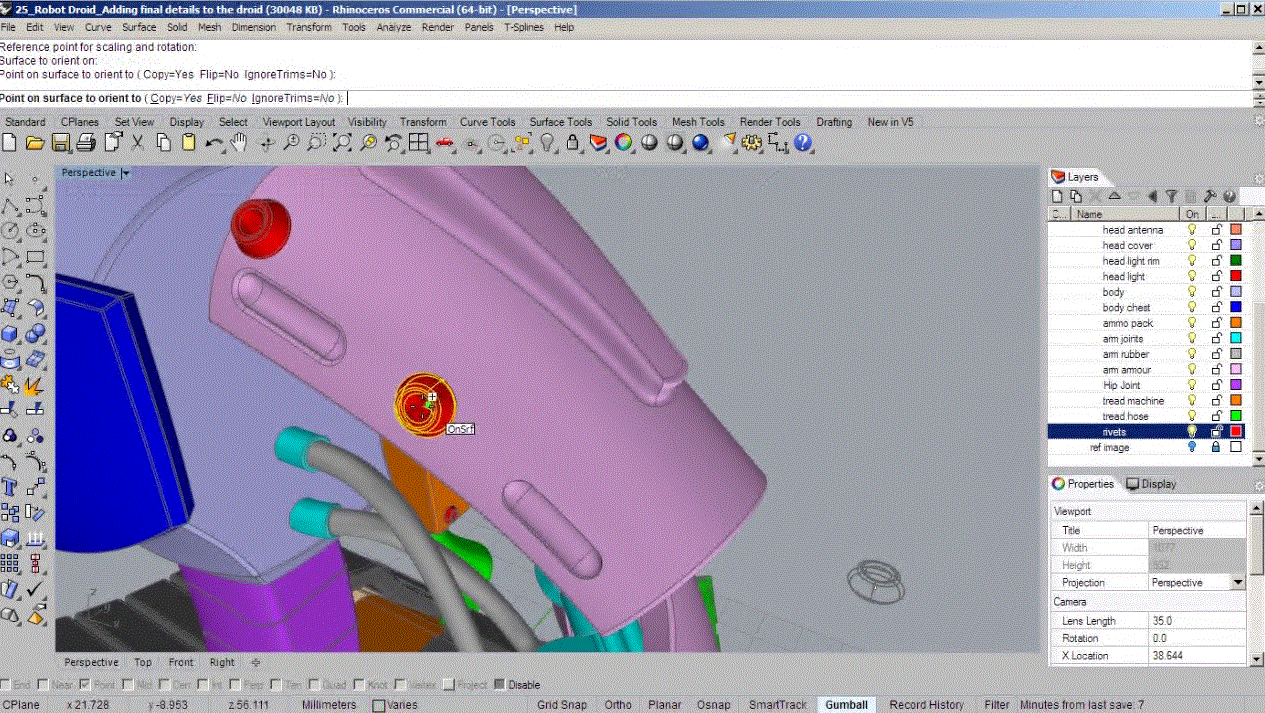Select the Circle tool in left toolbar

pyautogui.click(x=10, y=230)
